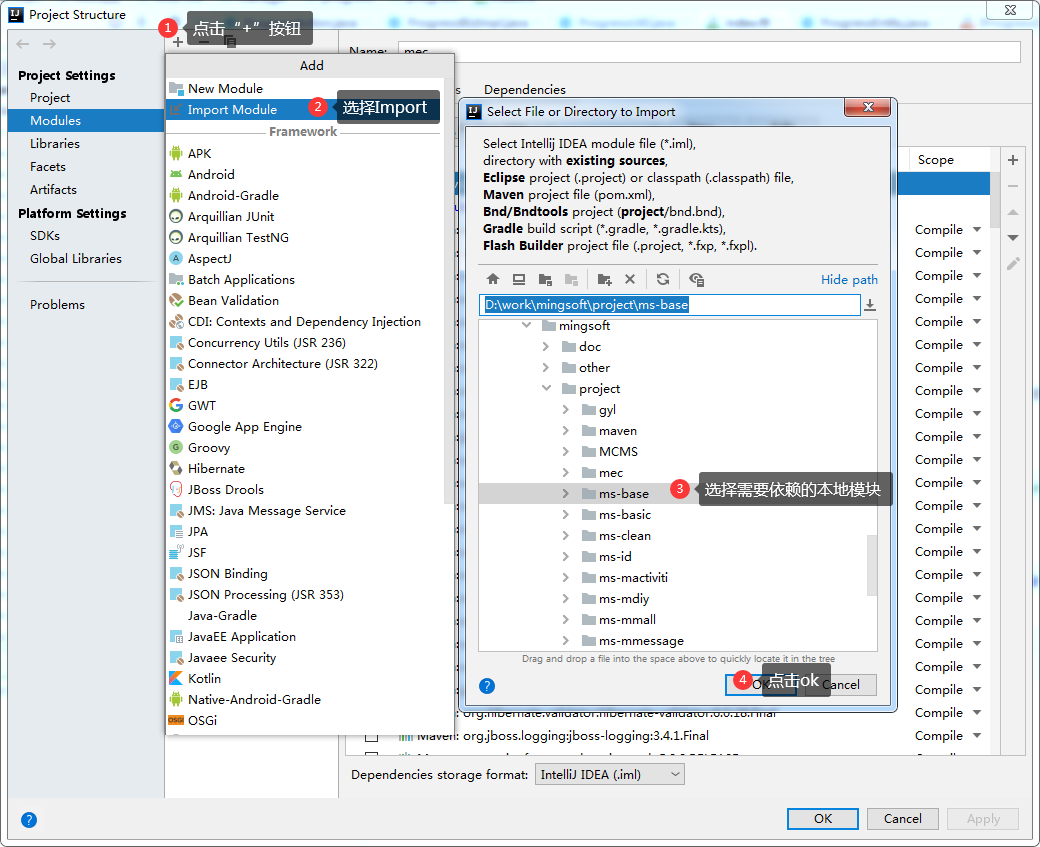Click the file tree vertical scrollbar

click(872, 565)
